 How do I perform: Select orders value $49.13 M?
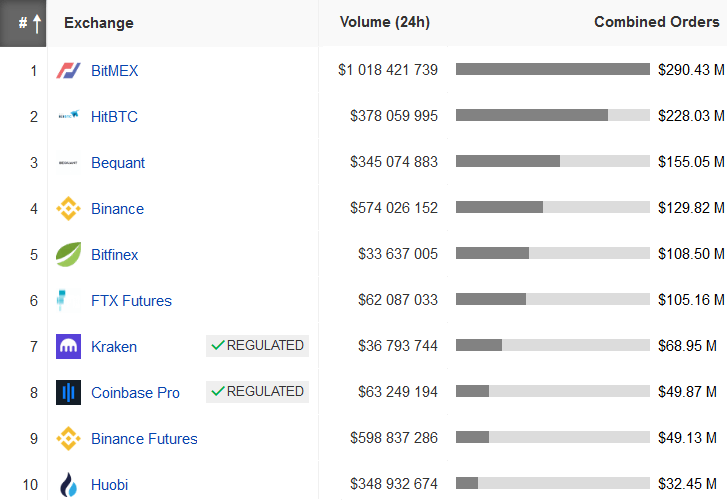[688, 437]
